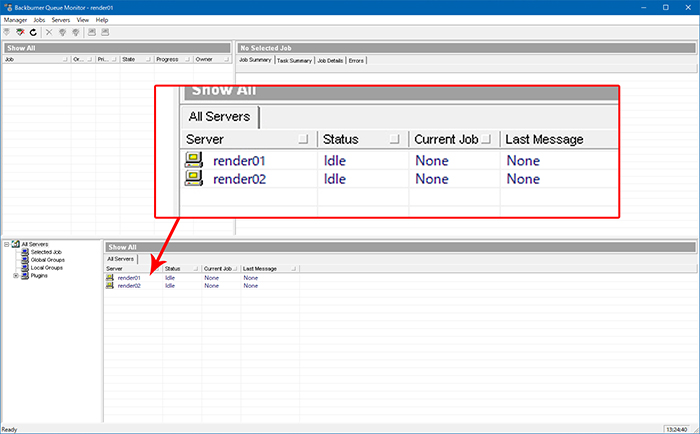The width and height of the screenshot is (700, 434).
Task: Click the Ready status bar text
Action: [x=9, y=430]
